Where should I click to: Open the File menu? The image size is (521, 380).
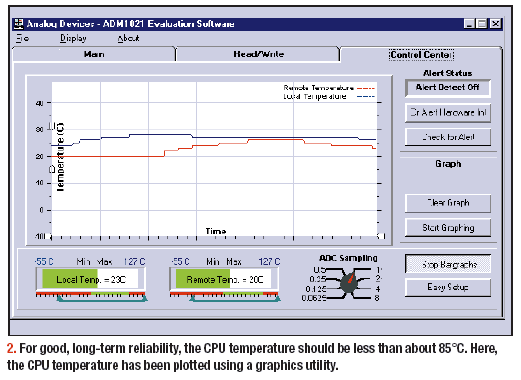point(23,38)
